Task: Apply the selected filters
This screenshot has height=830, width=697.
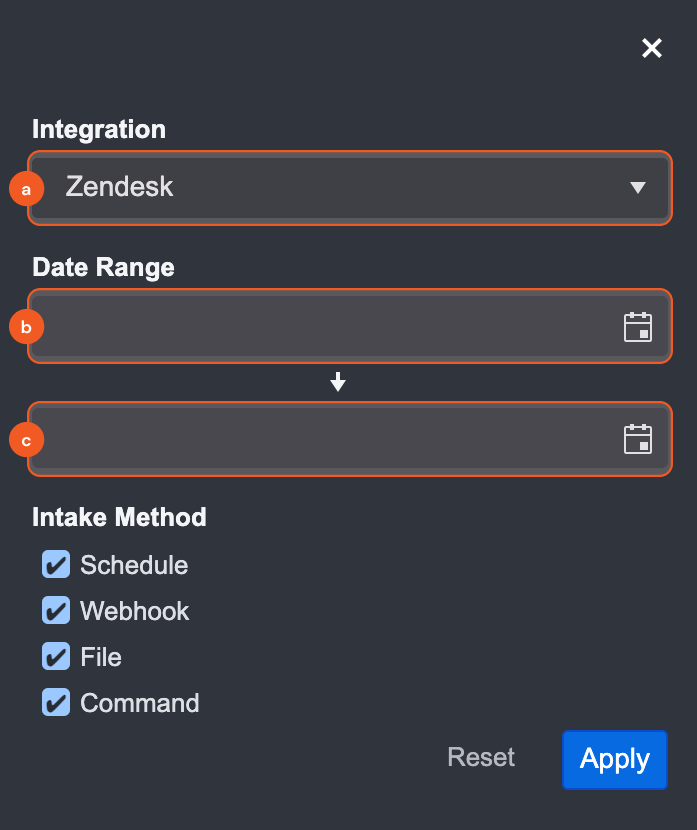Action: click(614, 759)
